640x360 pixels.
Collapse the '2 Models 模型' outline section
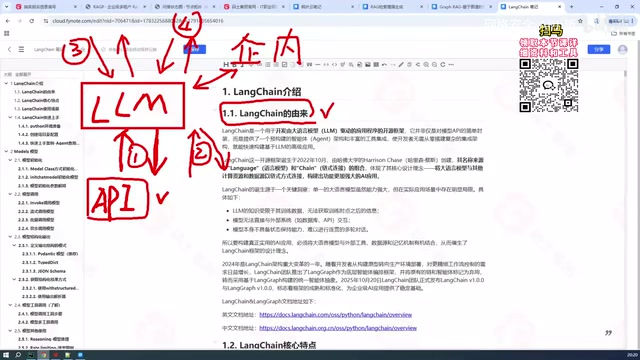point(6,151)
